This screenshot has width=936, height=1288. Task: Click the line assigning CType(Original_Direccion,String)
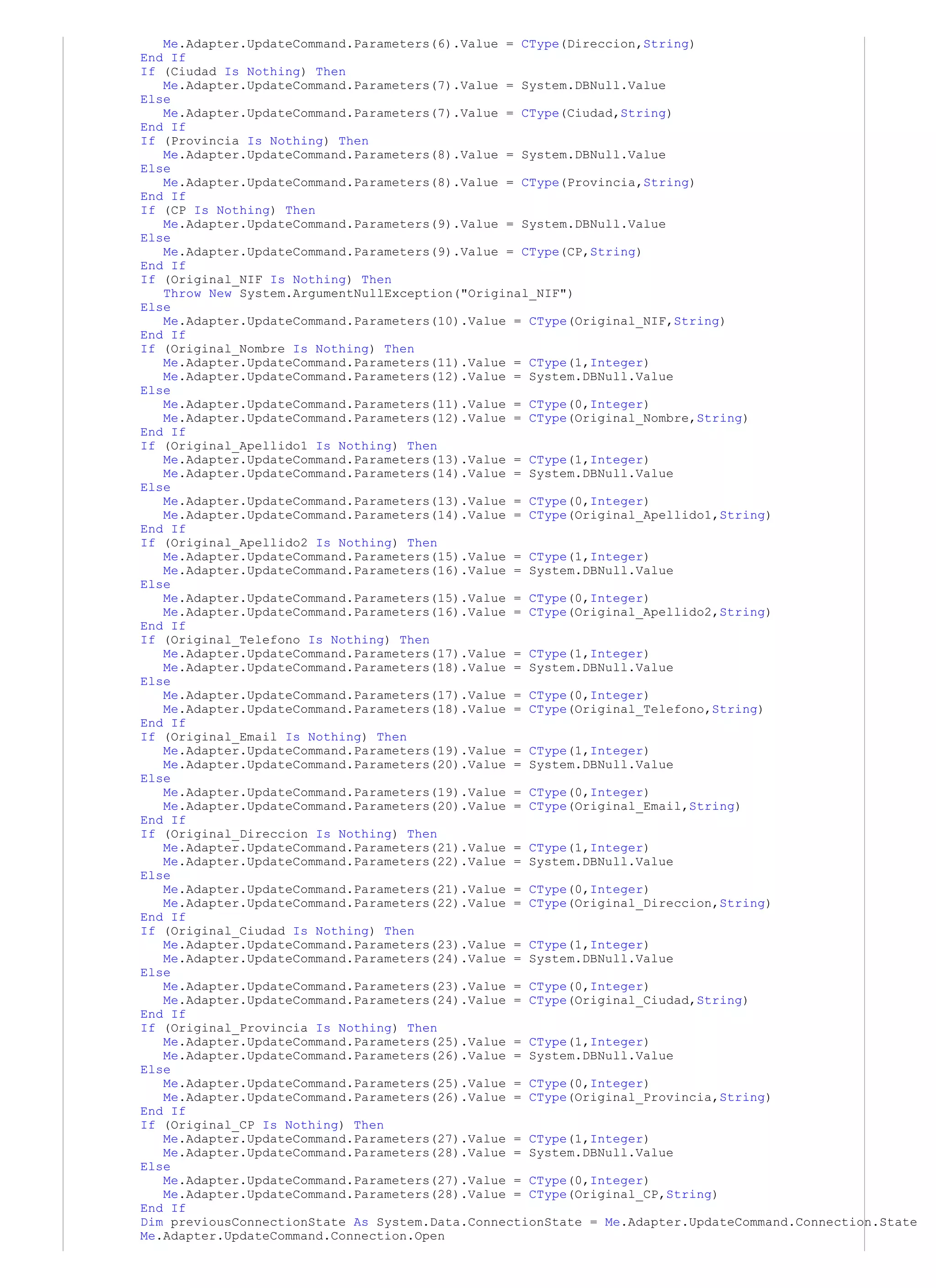(467, 903)
